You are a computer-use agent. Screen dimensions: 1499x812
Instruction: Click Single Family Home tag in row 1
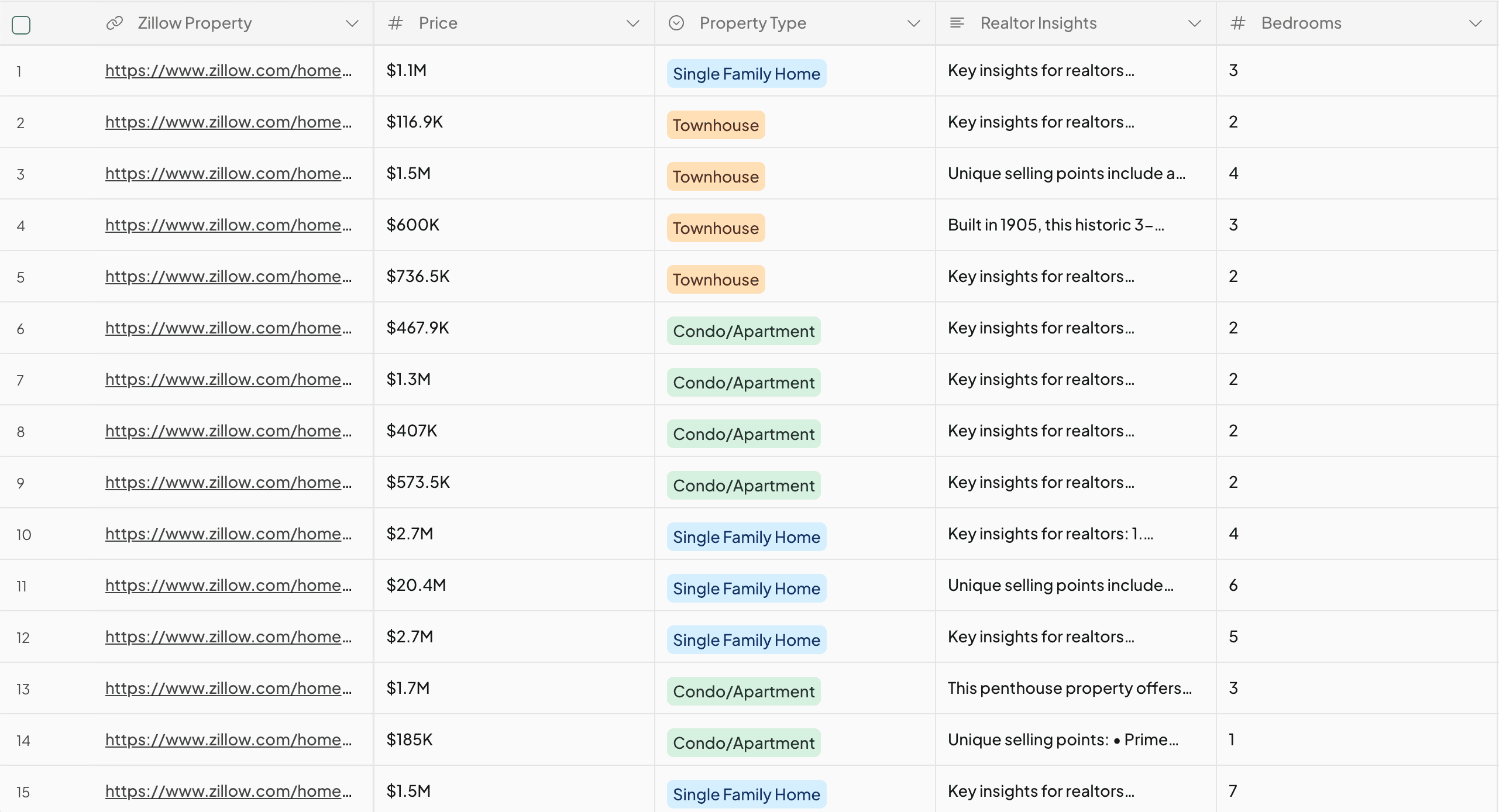[746, 74]
